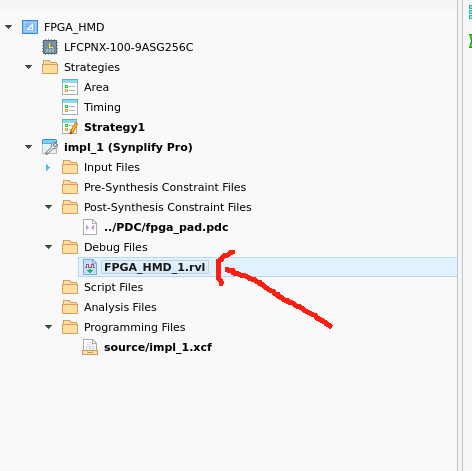Click the Input Files folder icon

coord(70,167)
